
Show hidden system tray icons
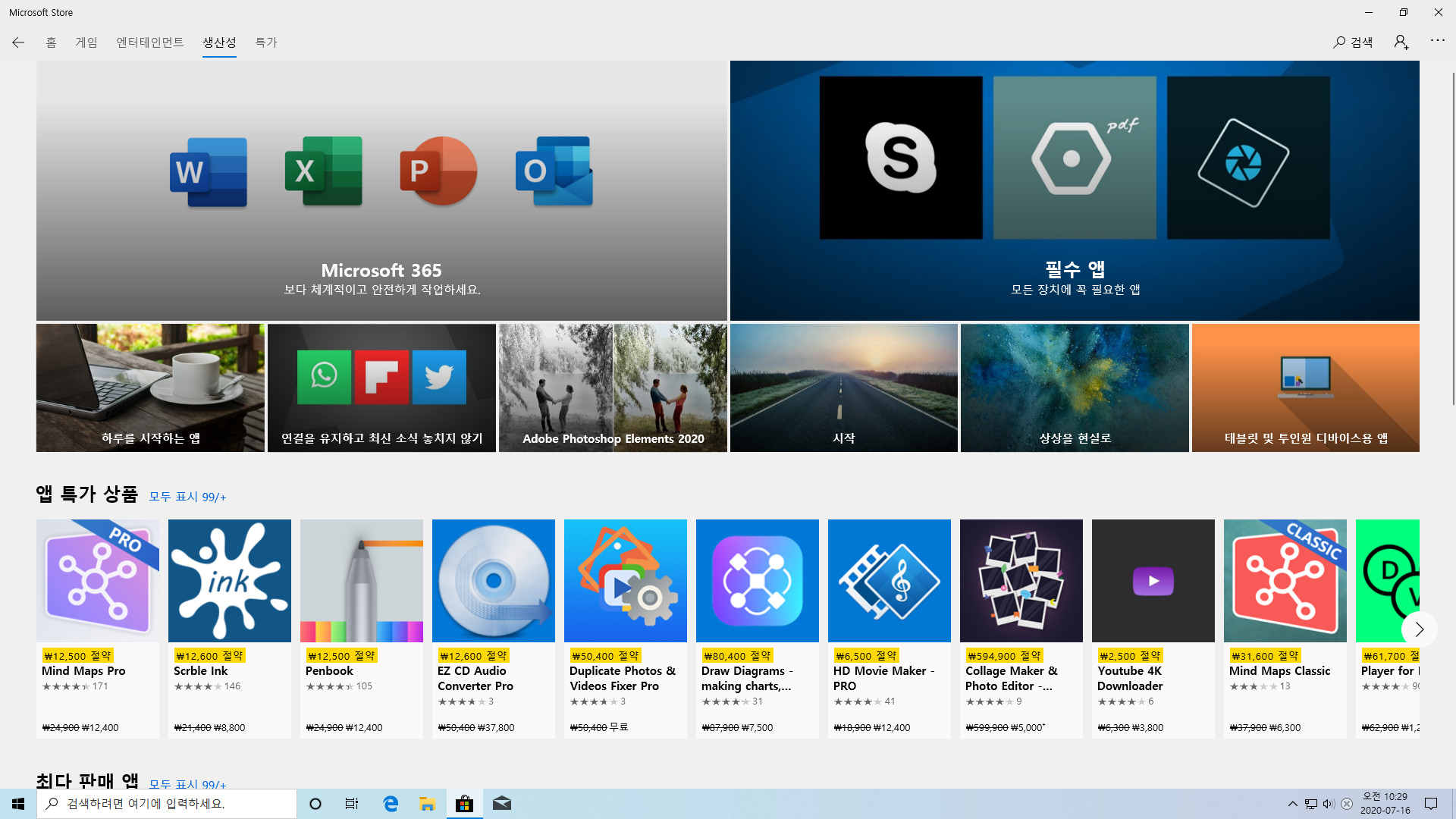point(1292,804)
